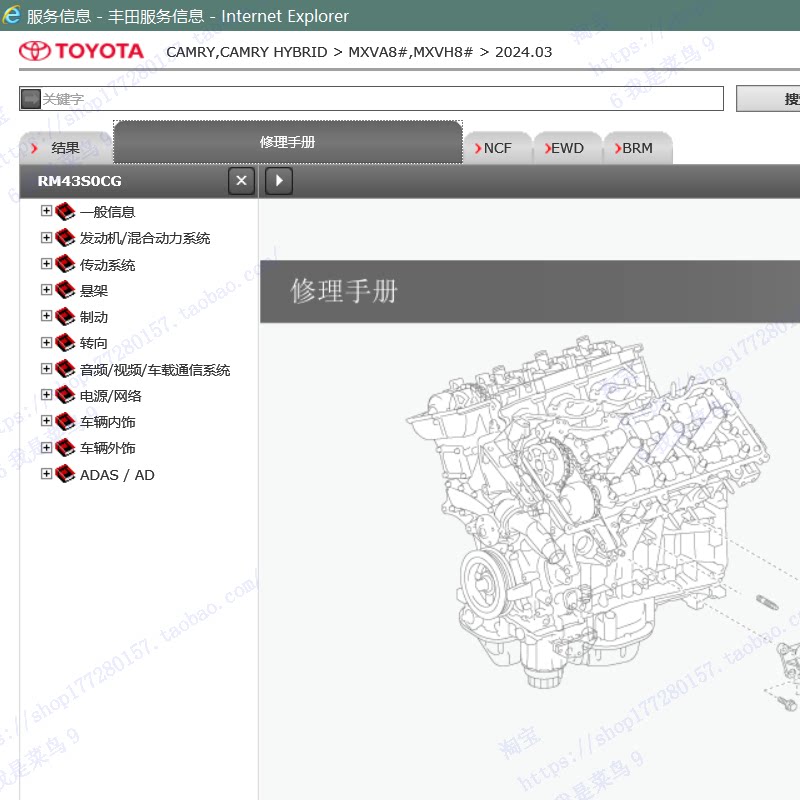800x800 pixels.
Task: Click the red book icon beside 车辆内饰
Action: pyautogui.click(x=65, y=421)
